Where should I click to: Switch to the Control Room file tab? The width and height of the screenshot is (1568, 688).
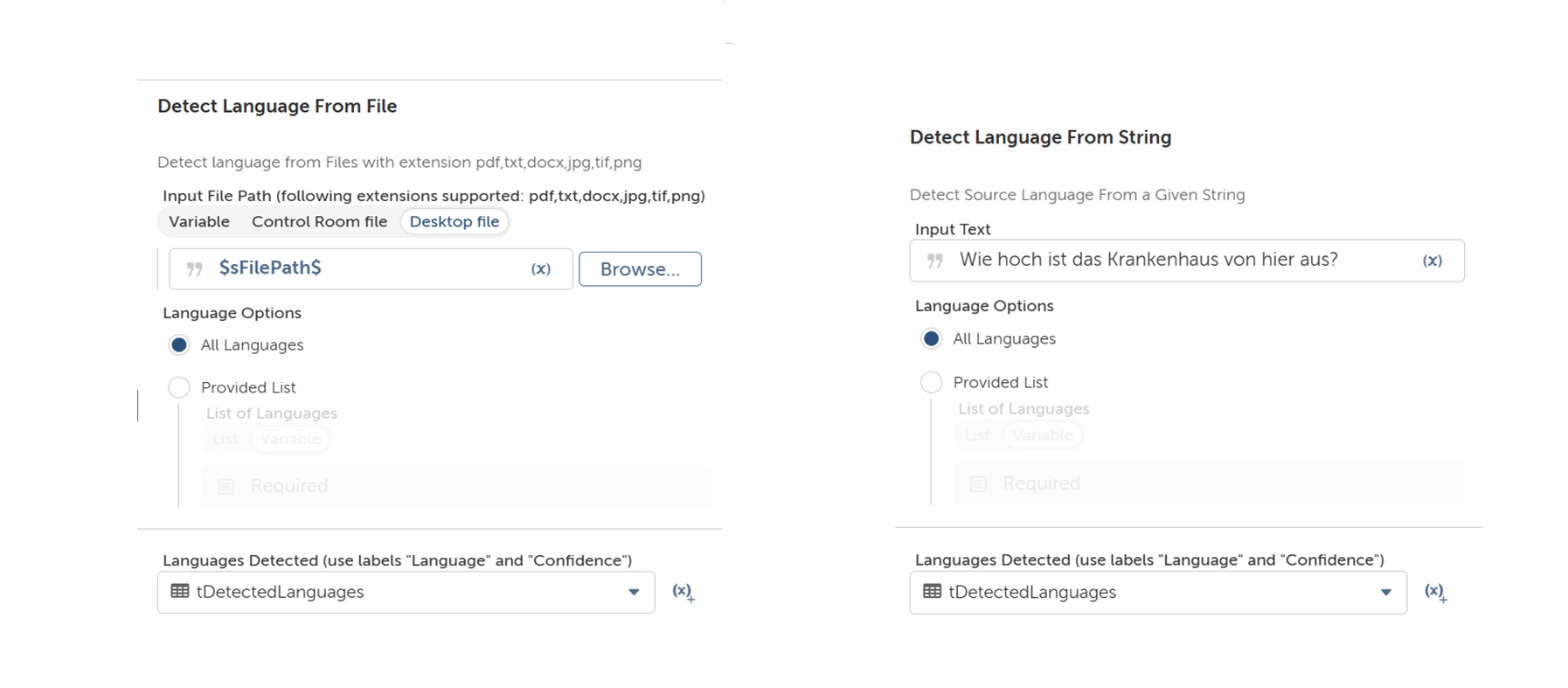[319, 222]
